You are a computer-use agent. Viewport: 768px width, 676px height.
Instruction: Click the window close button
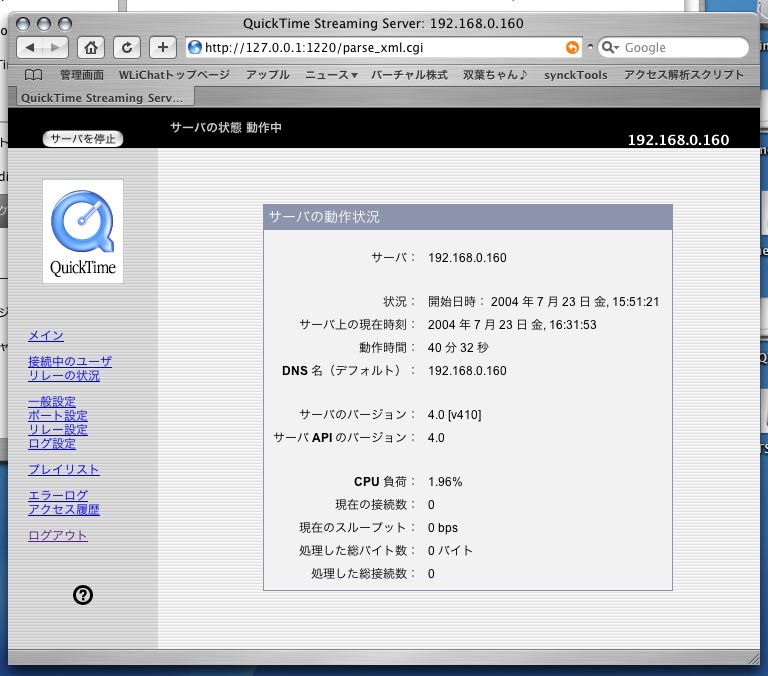[23, 24]
